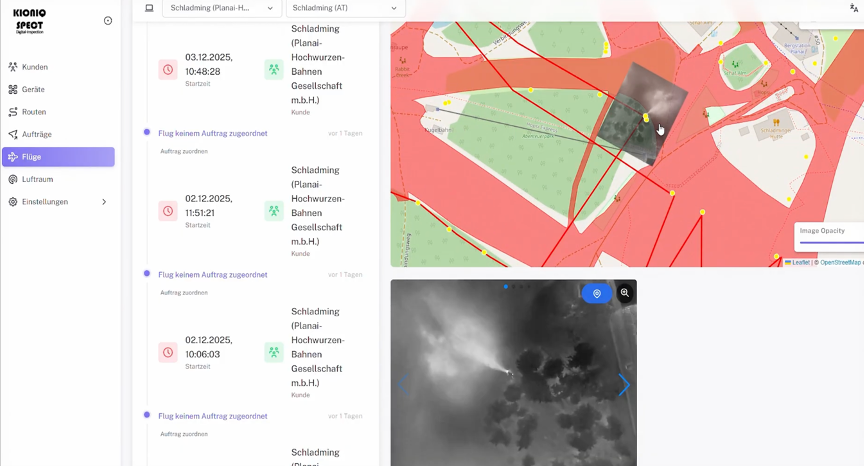Expand the Einstellungen submenu chevron
The image size is (864, 466).
[104, 202]
